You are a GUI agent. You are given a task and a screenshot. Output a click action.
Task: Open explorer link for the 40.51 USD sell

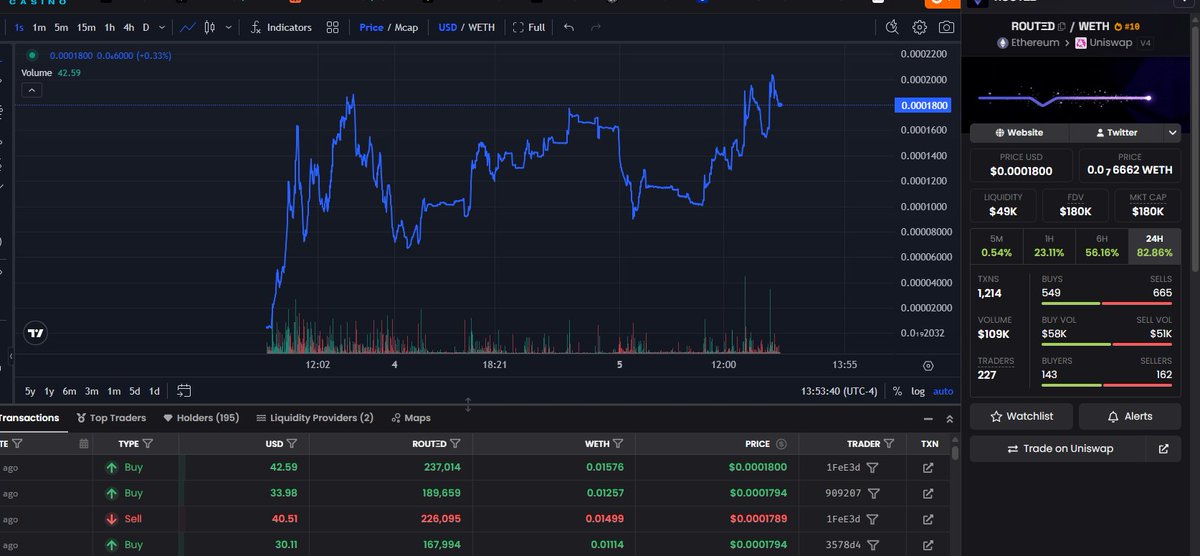928,519
